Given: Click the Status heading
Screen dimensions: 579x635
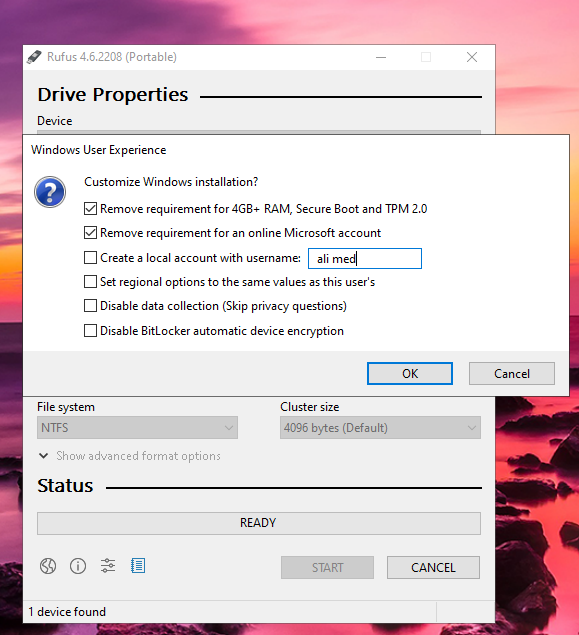Looking at the screenshot, I should (x=65, y=486).
